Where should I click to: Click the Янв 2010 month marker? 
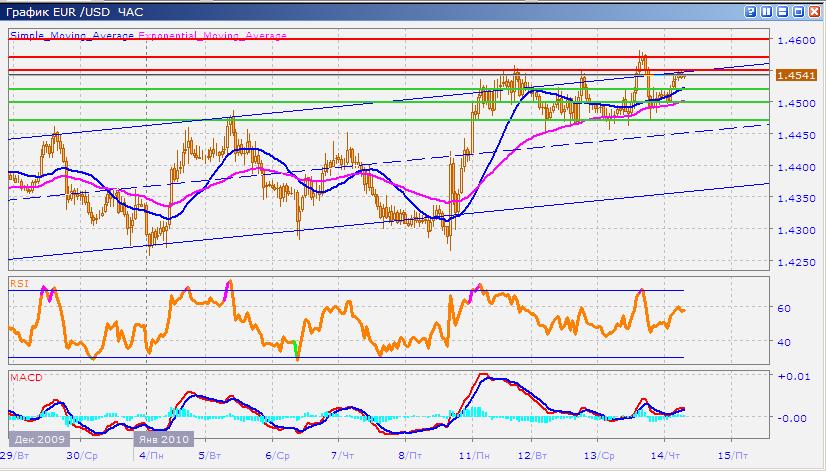164,439
